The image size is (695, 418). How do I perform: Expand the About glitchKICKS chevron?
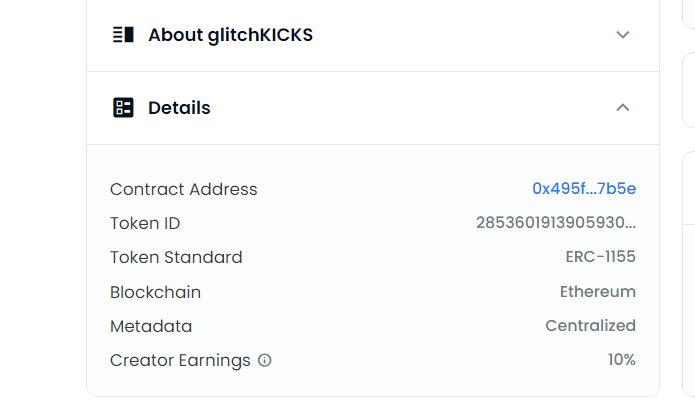pyautogui.click(x=623, y=35)
